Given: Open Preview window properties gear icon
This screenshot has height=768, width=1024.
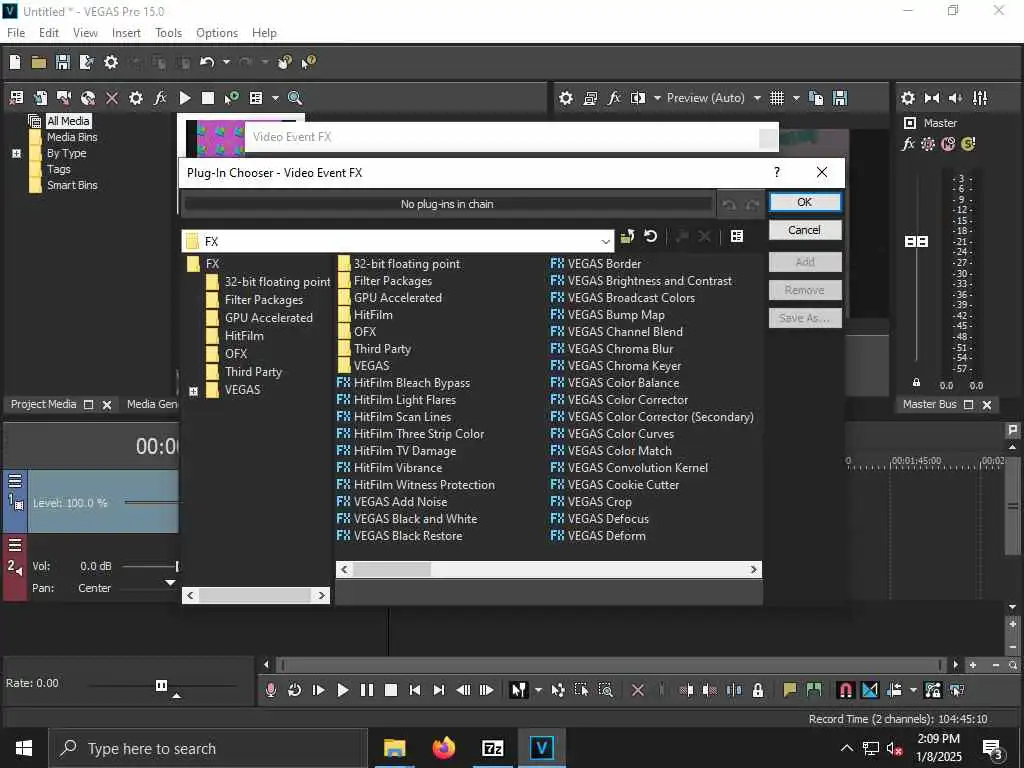Looking at the screenshot, I should (566, 98).
